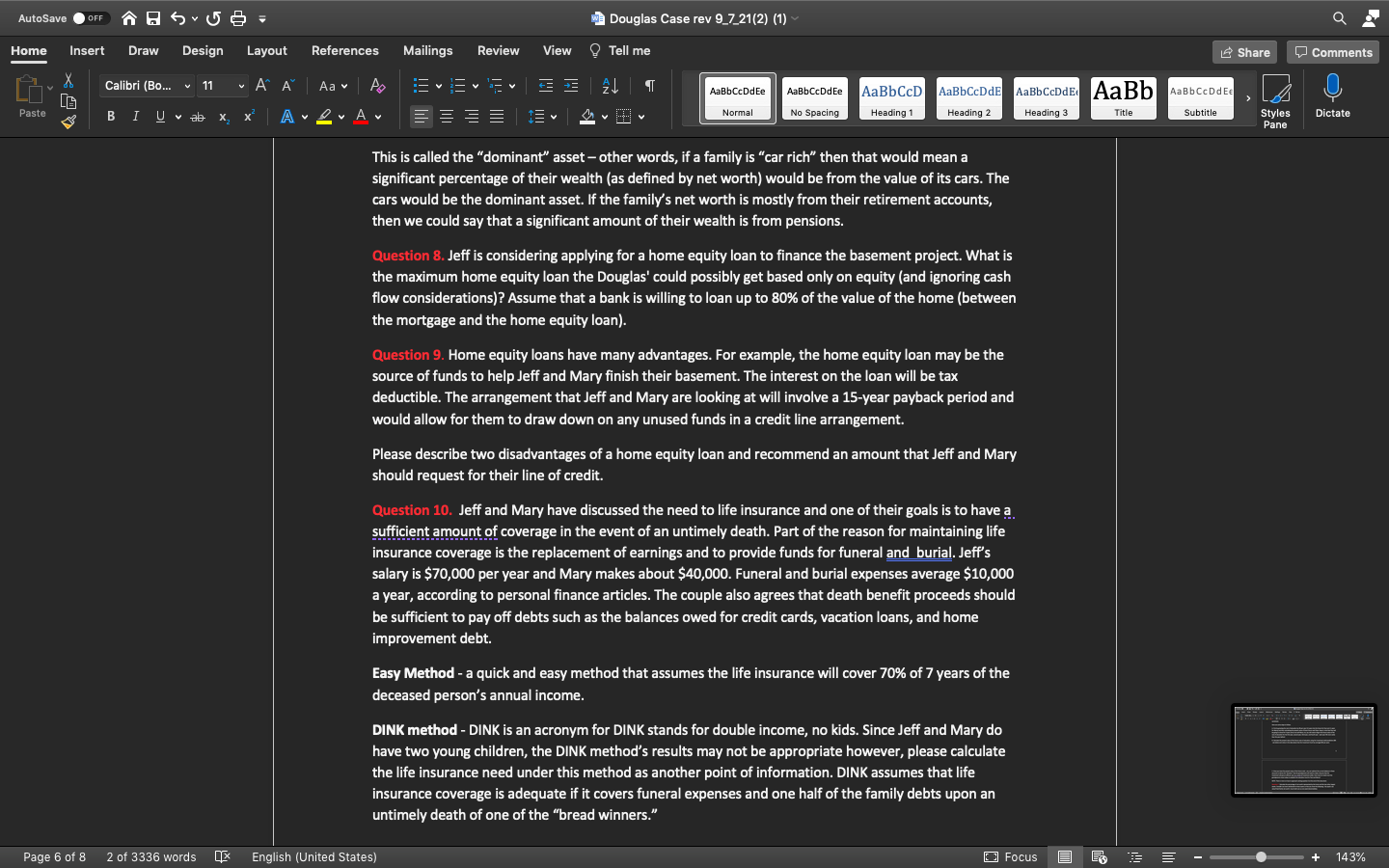Create a multilevel list

pyautogui.click(x=495, y=86)
